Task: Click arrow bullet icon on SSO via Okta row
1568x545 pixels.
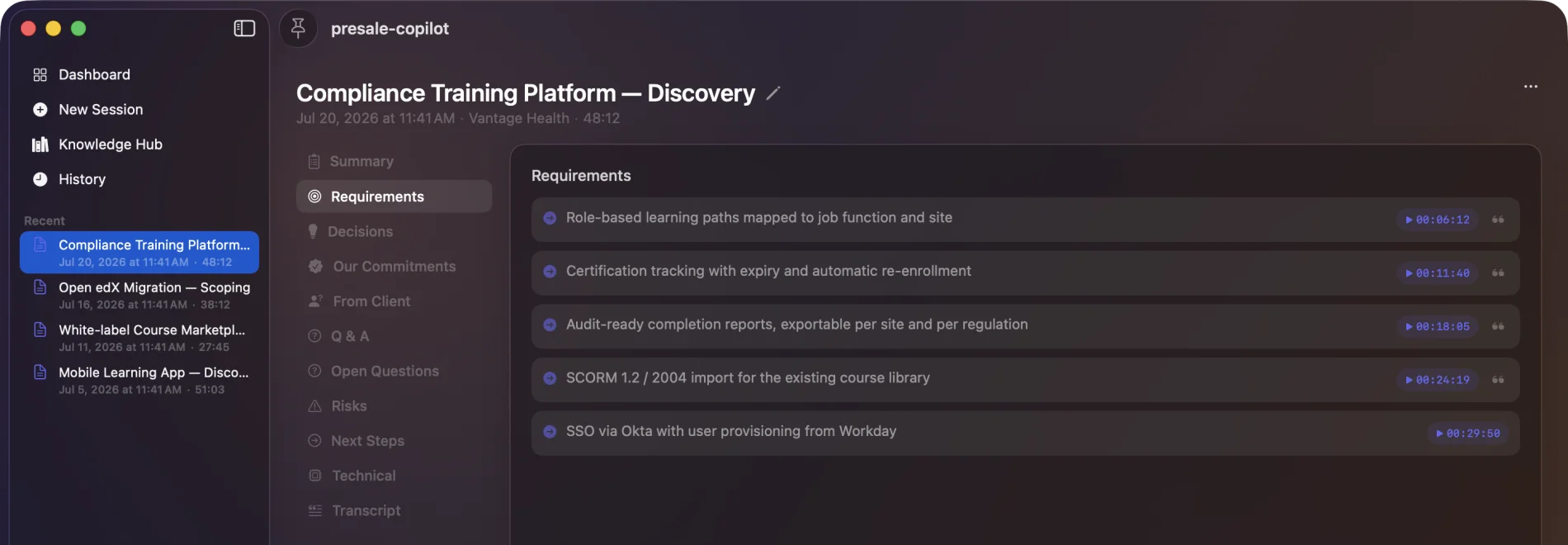Action: [550, 431]
